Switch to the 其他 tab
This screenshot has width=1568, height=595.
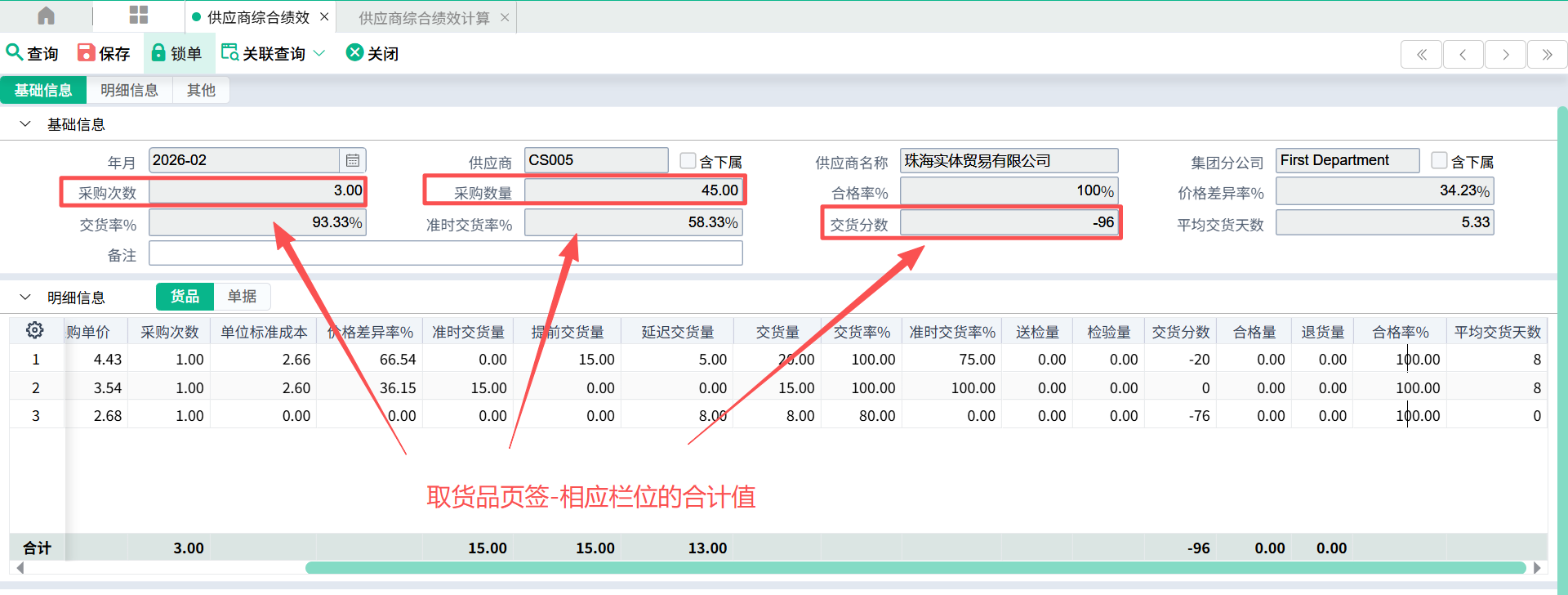coord(201,90)
